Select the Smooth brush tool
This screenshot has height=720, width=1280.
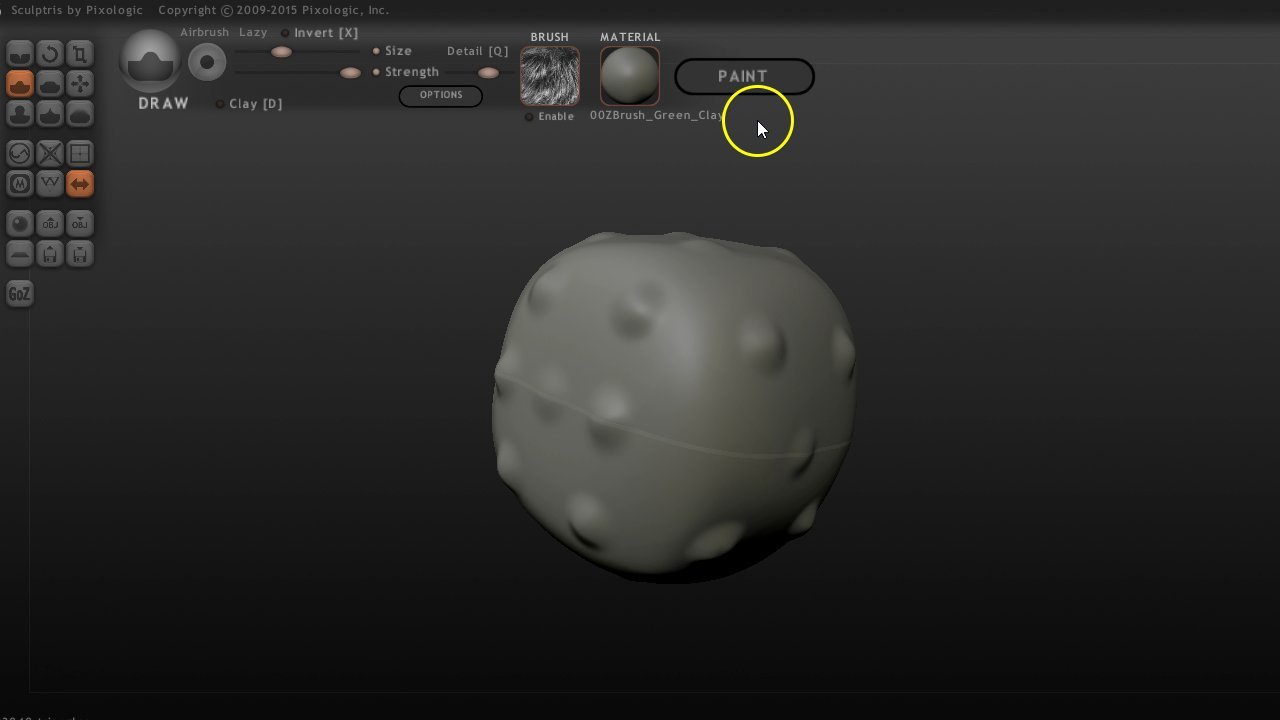tap(80, 114)
